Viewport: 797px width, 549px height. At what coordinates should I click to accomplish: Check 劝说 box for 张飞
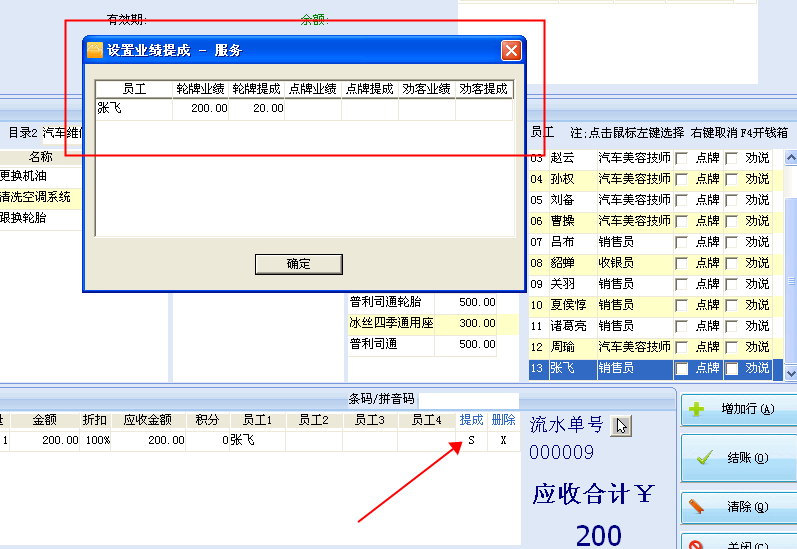tap(731, 368)
